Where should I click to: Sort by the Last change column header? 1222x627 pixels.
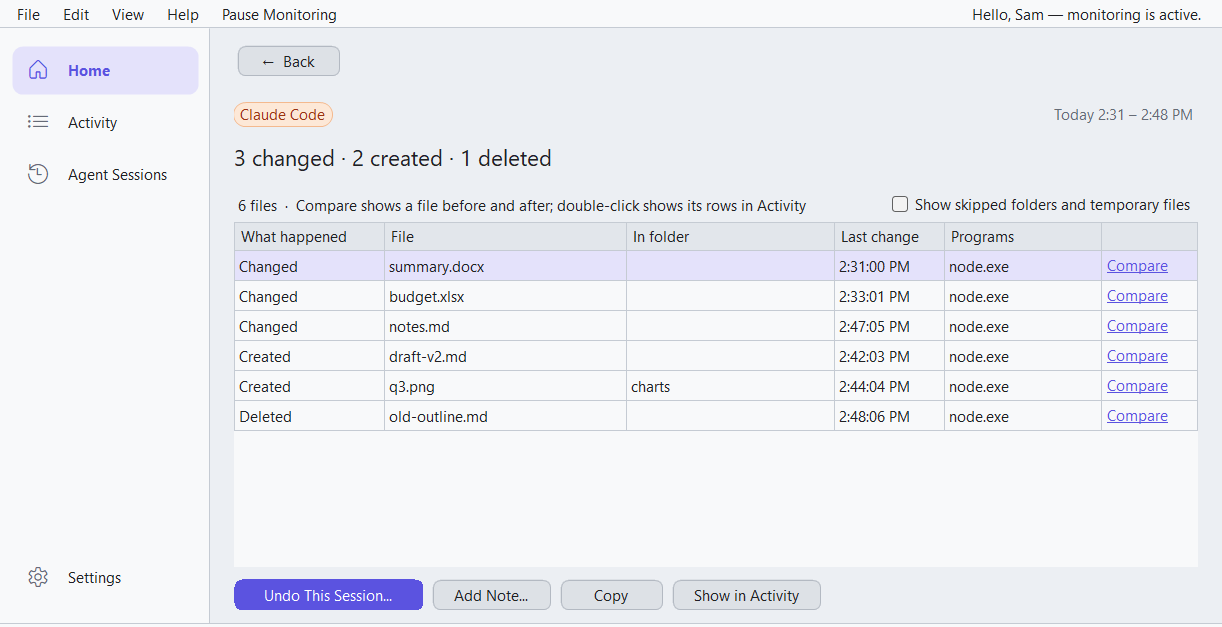click(x=889, y=237)
